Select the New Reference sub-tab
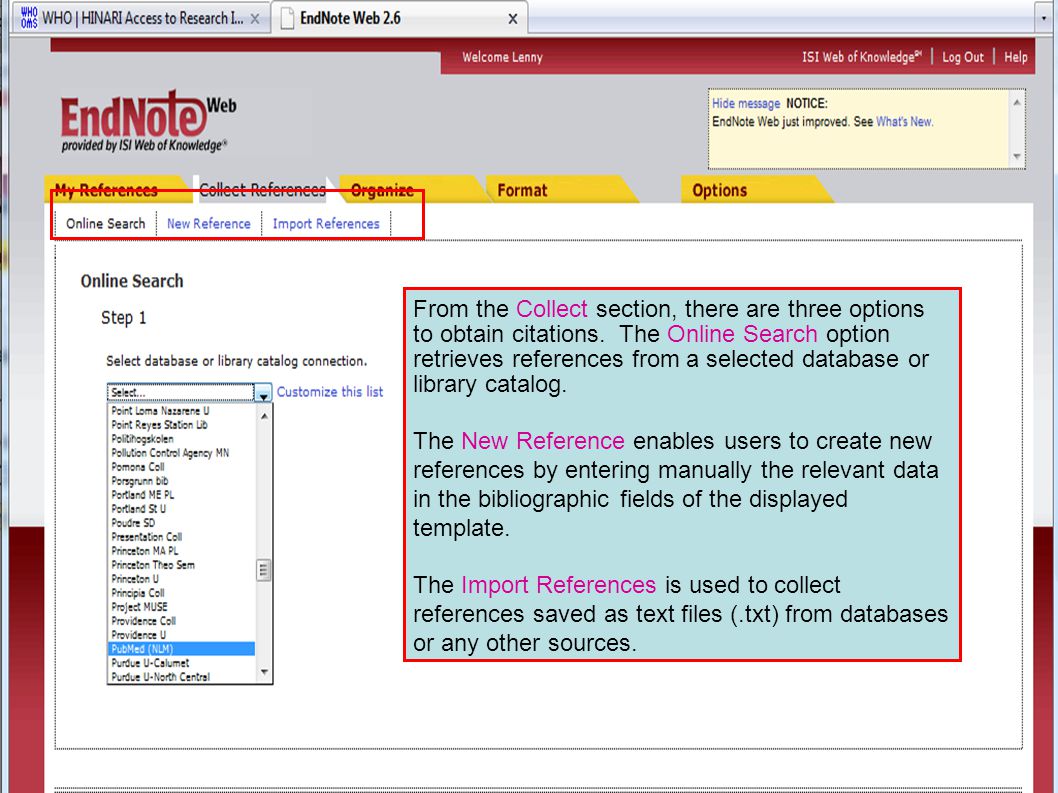The width and height of the screenshot is (1058, 793). (208, 223)
